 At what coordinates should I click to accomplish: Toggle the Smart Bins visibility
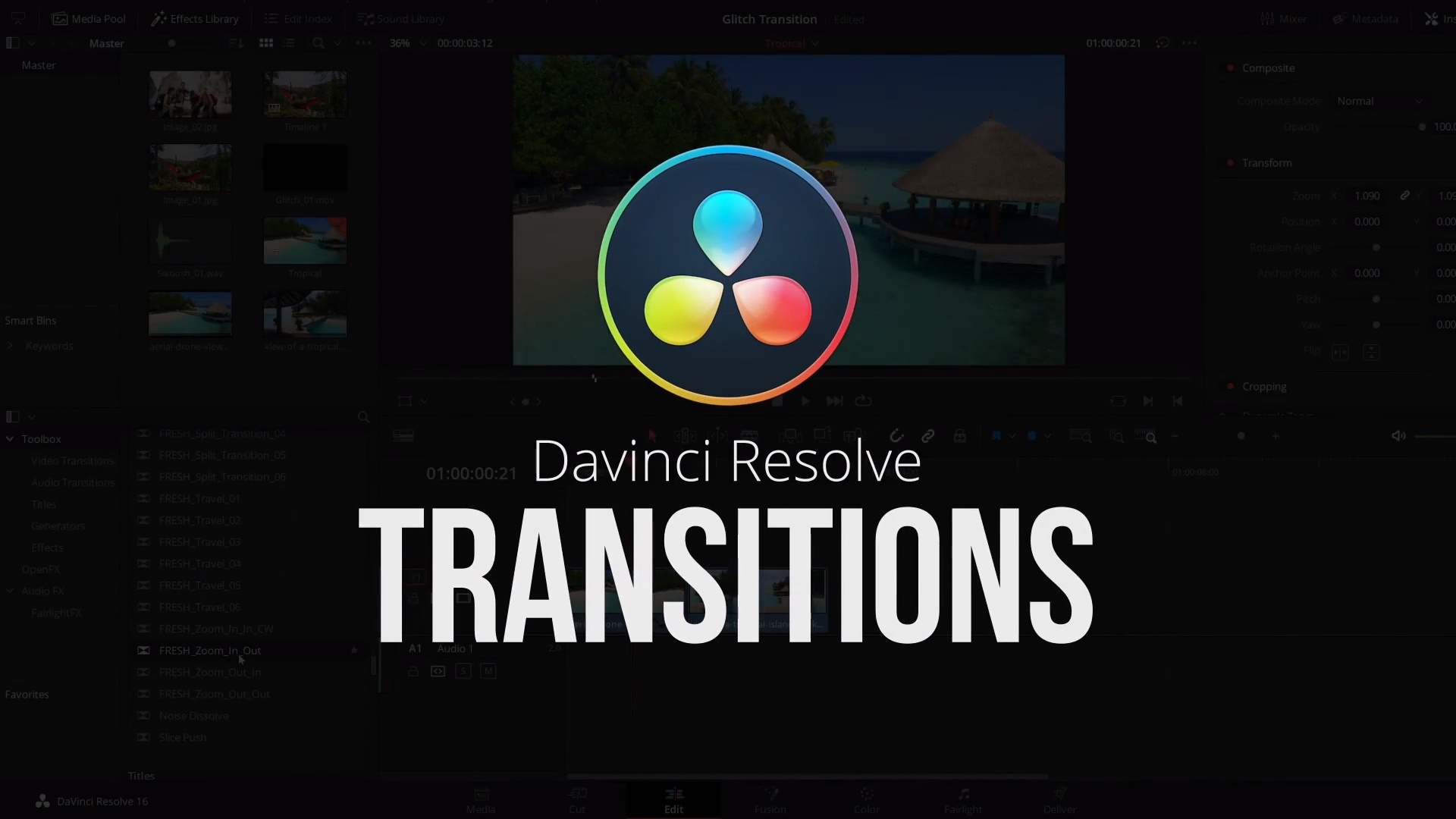[x=30, y=319]
